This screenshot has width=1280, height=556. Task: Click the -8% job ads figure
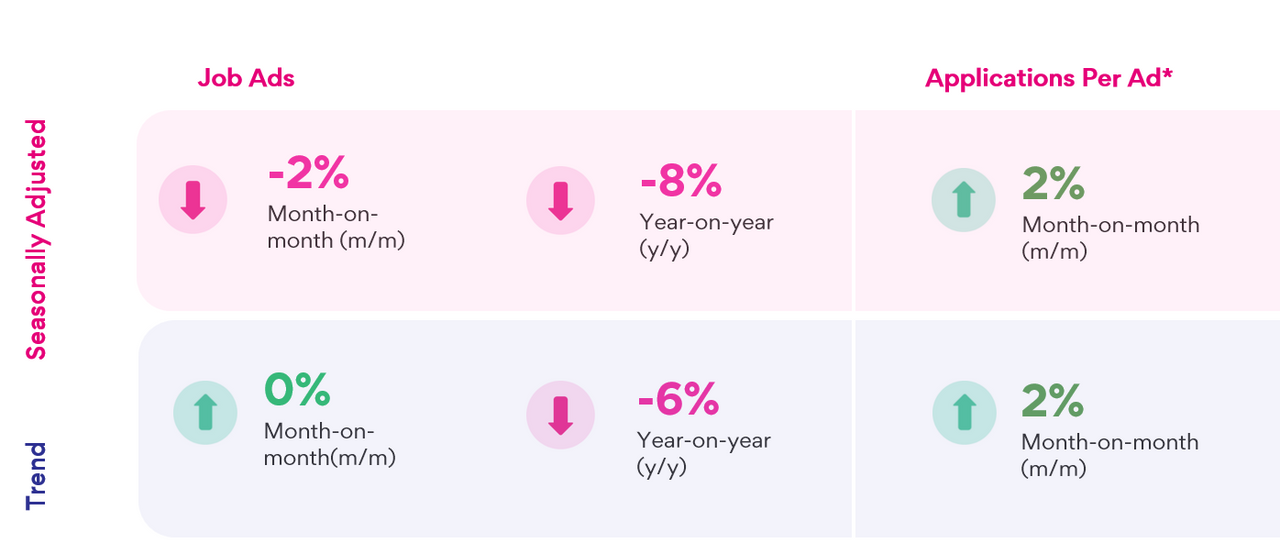point(680,180)
